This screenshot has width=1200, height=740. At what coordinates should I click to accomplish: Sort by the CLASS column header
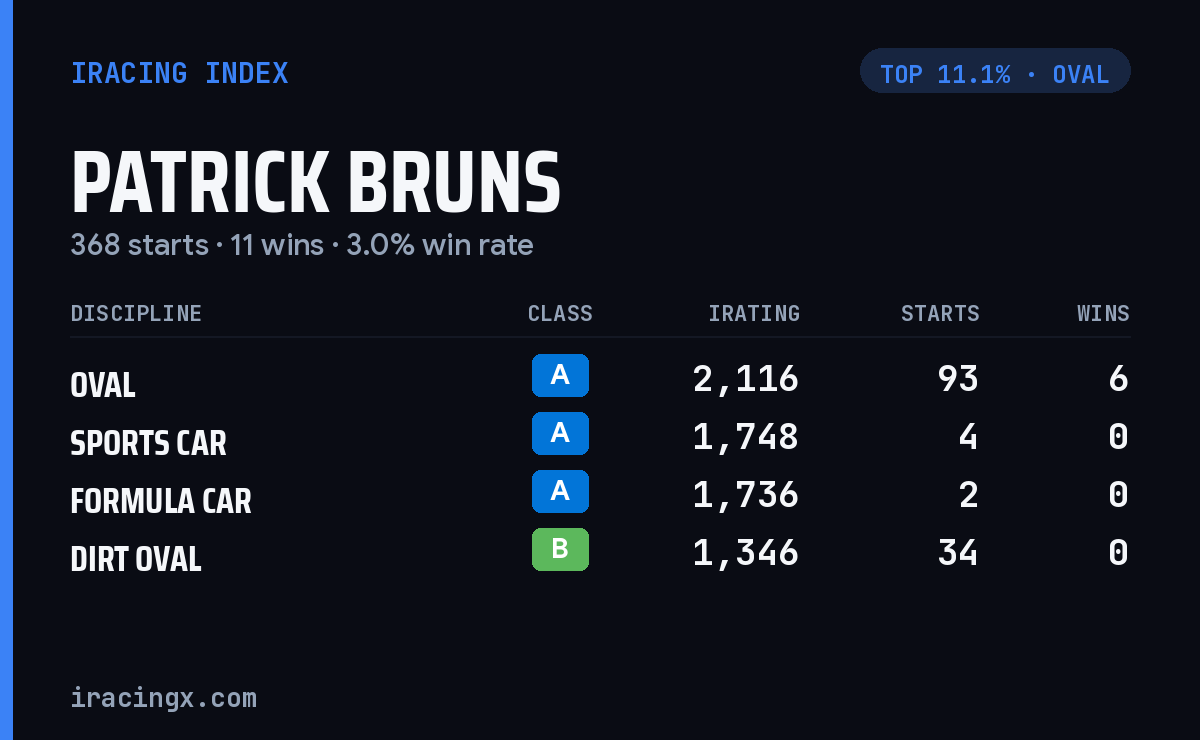(x=560, y=314)
